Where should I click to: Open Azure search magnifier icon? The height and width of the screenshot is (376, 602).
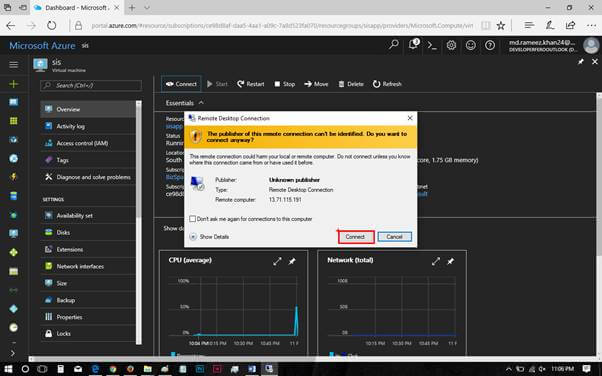[x=394, y=45]
